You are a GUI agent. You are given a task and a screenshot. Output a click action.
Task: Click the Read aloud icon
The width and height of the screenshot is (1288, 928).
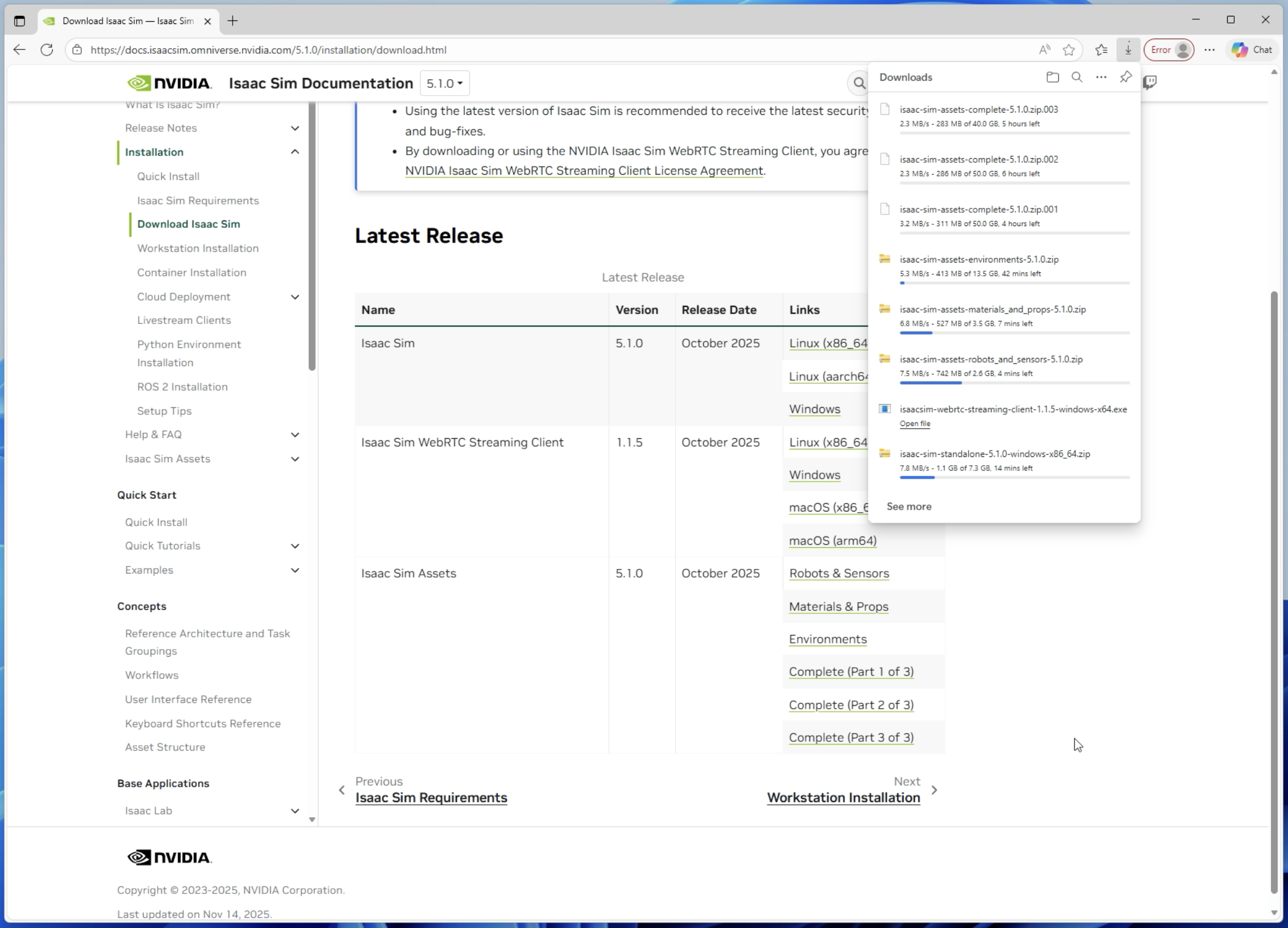coord(1044,50)
